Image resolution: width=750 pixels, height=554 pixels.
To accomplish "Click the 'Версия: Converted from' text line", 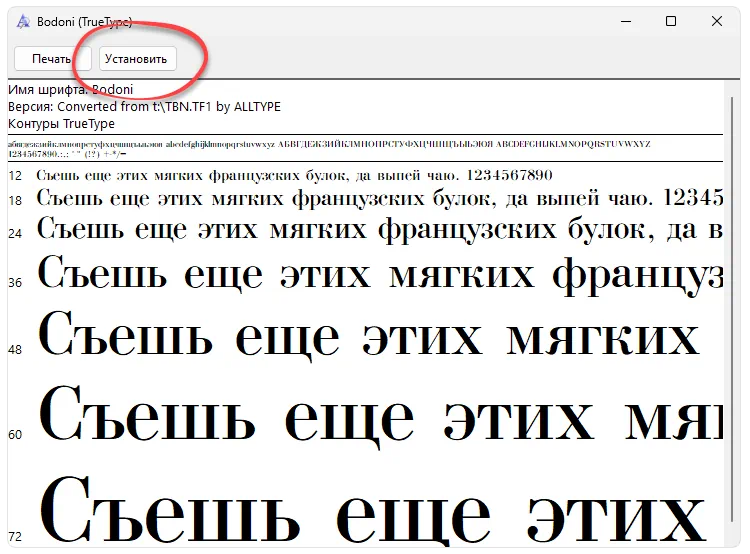I will coord(144,106).
